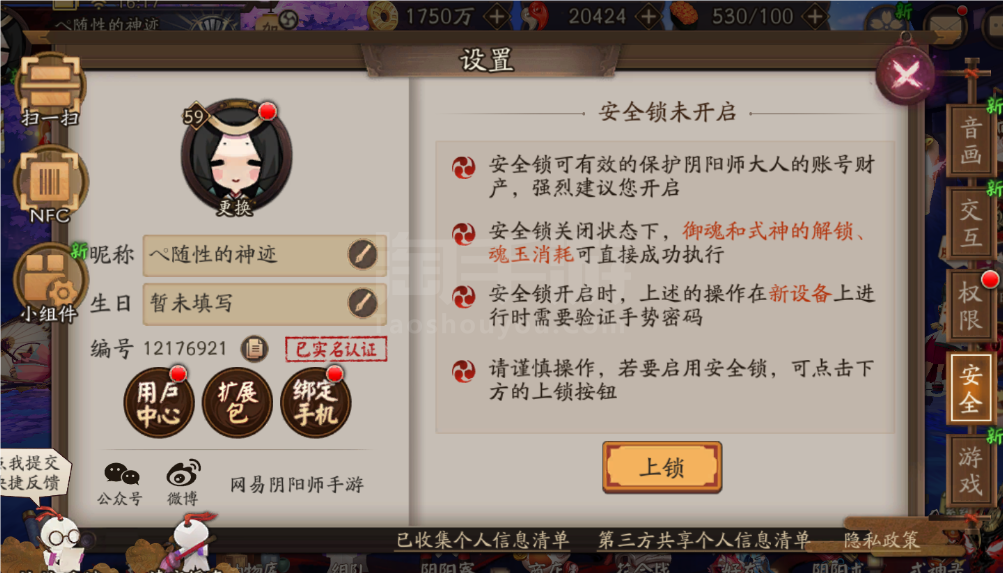1003x573 pixels.
Task: Open the 扫一扫 scan icon
Action: (x=51, y=86)
